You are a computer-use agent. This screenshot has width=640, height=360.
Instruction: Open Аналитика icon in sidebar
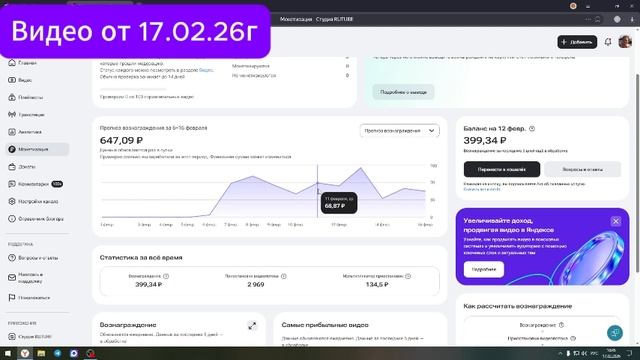pyautogui.click(x=12, y=132)
